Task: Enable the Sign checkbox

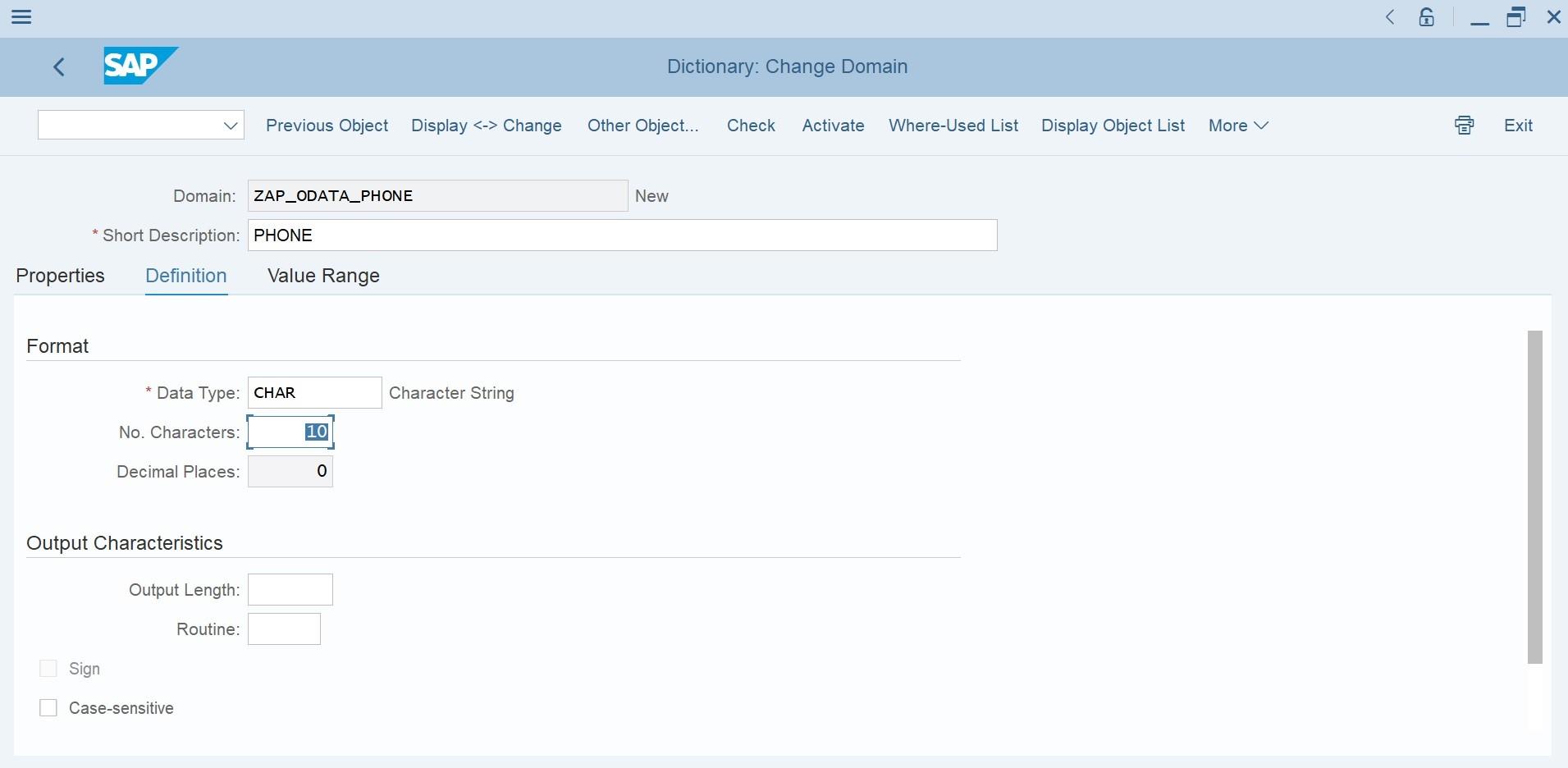Action: click(x=47, y=668)
